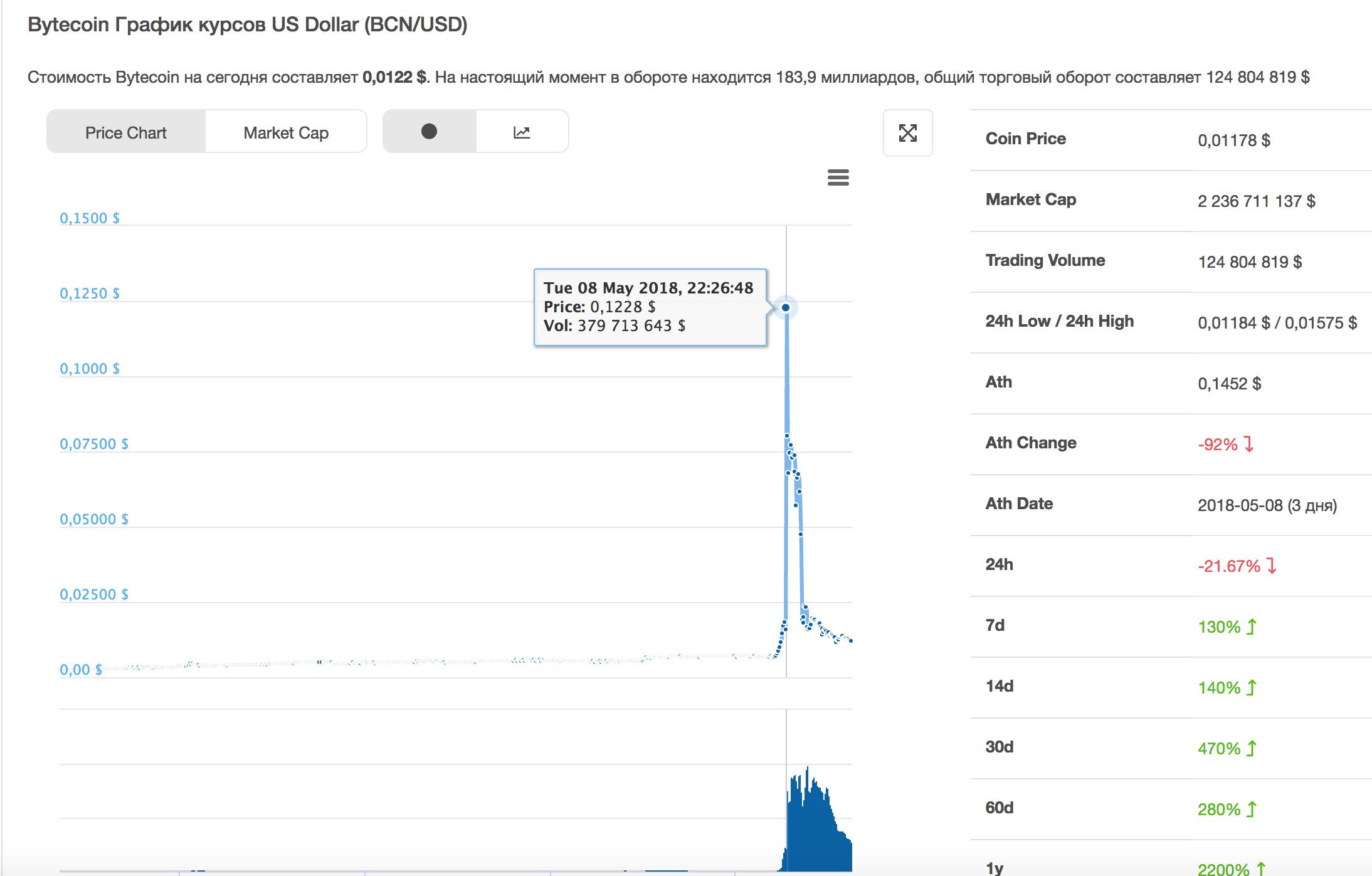Click the 14d change 140% value
This screenshot has height=876, width=1372.
(1227, 688)
